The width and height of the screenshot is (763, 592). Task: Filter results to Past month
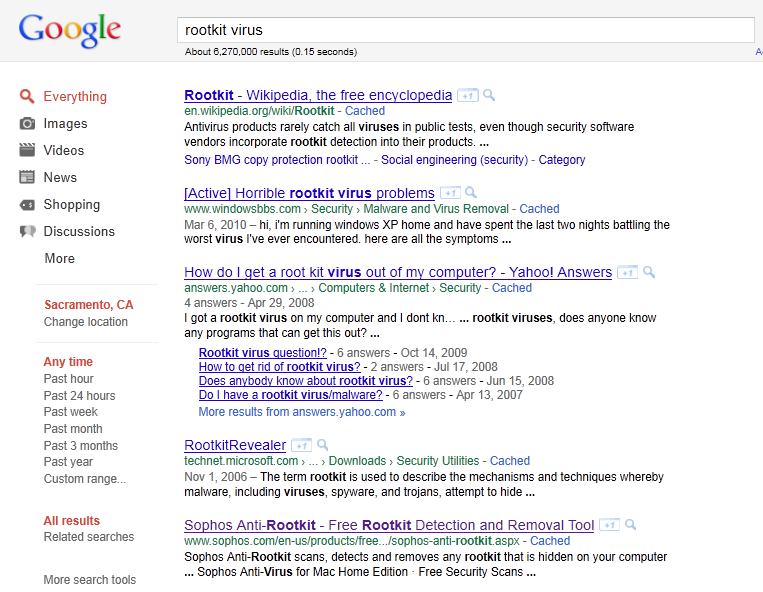click(x=73, y=429)
